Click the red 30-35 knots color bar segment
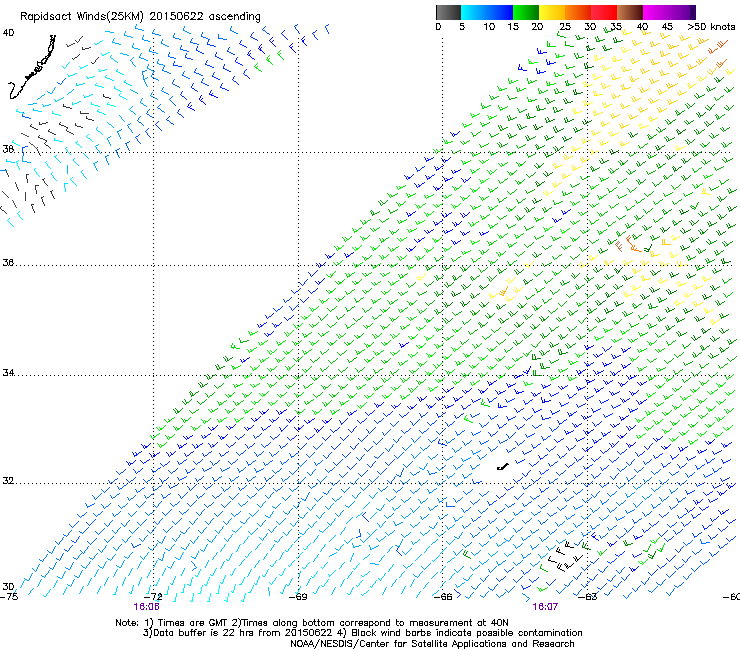The height and width of the screenshot is (650, 740). click(604, 12)
